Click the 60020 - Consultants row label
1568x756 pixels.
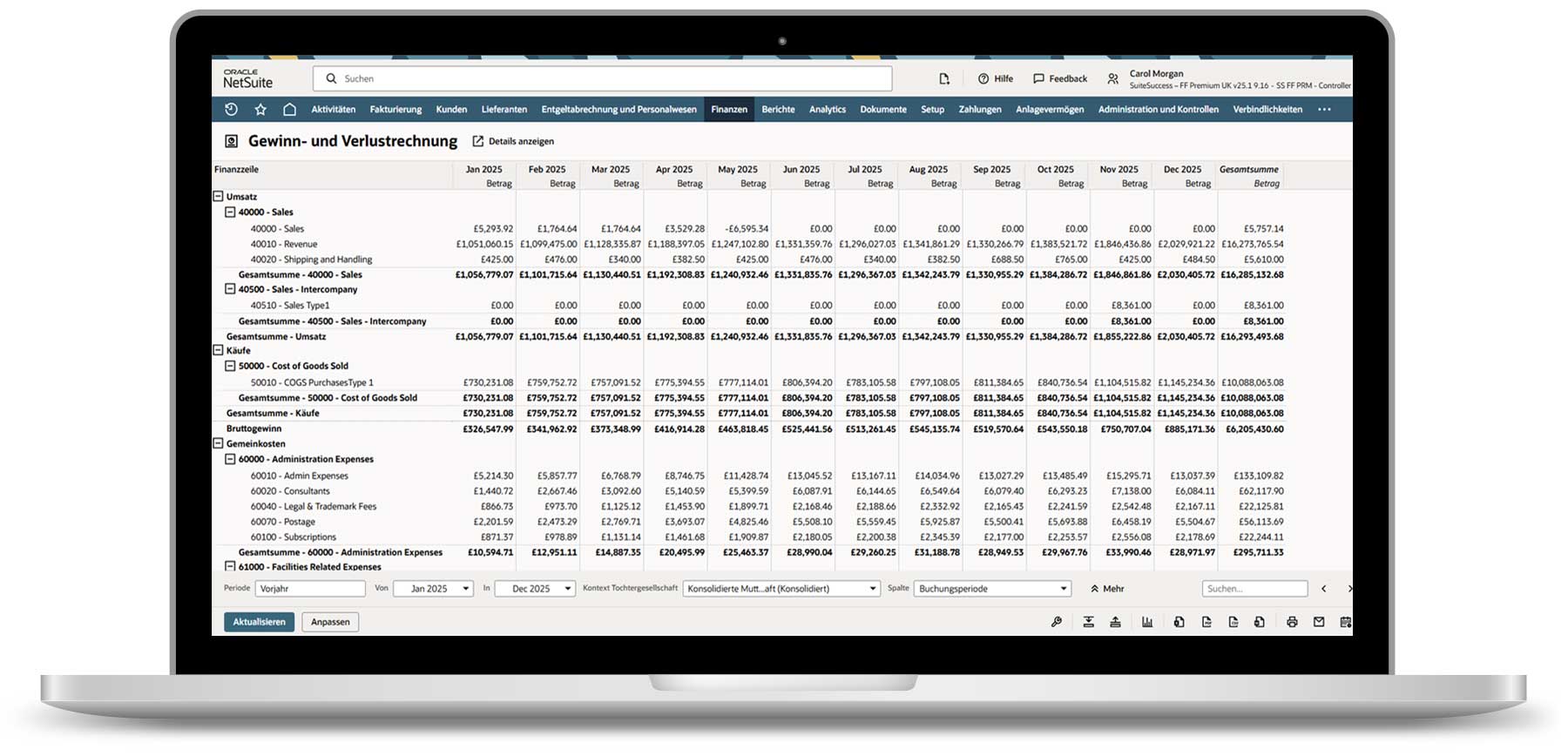(290, 491)
